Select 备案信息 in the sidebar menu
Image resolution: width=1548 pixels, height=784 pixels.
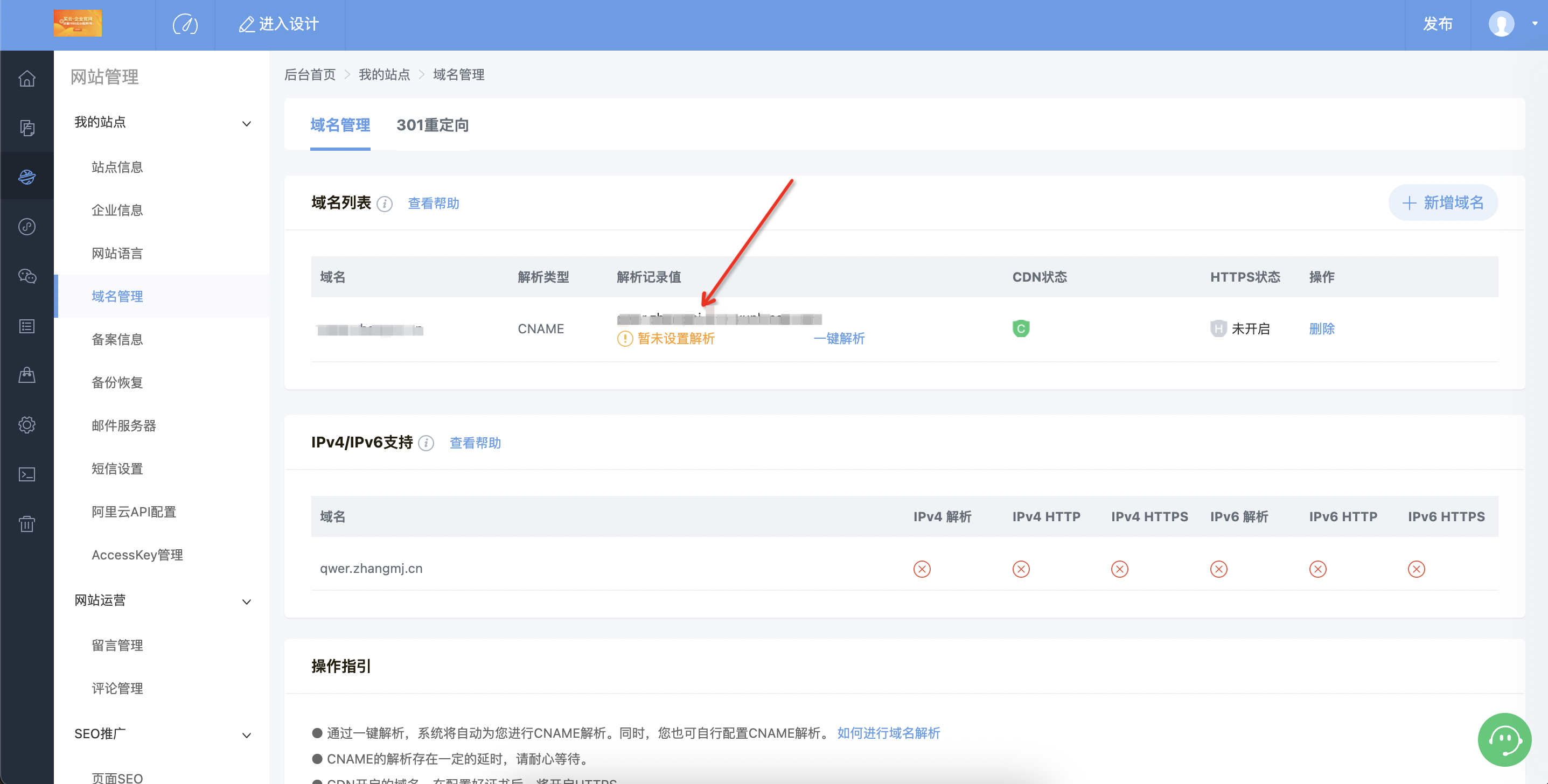pos(117,339)
